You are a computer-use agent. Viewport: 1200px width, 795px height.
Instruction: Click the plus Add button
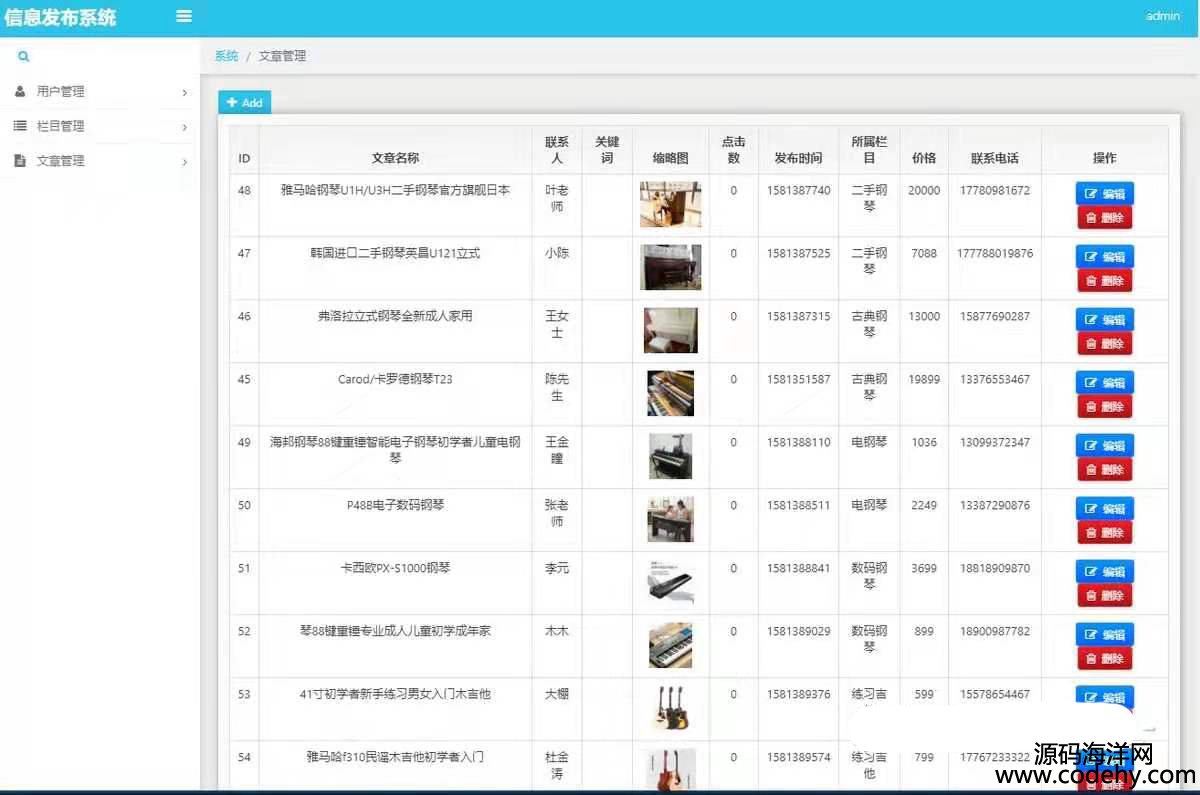(x=244, y=102)
